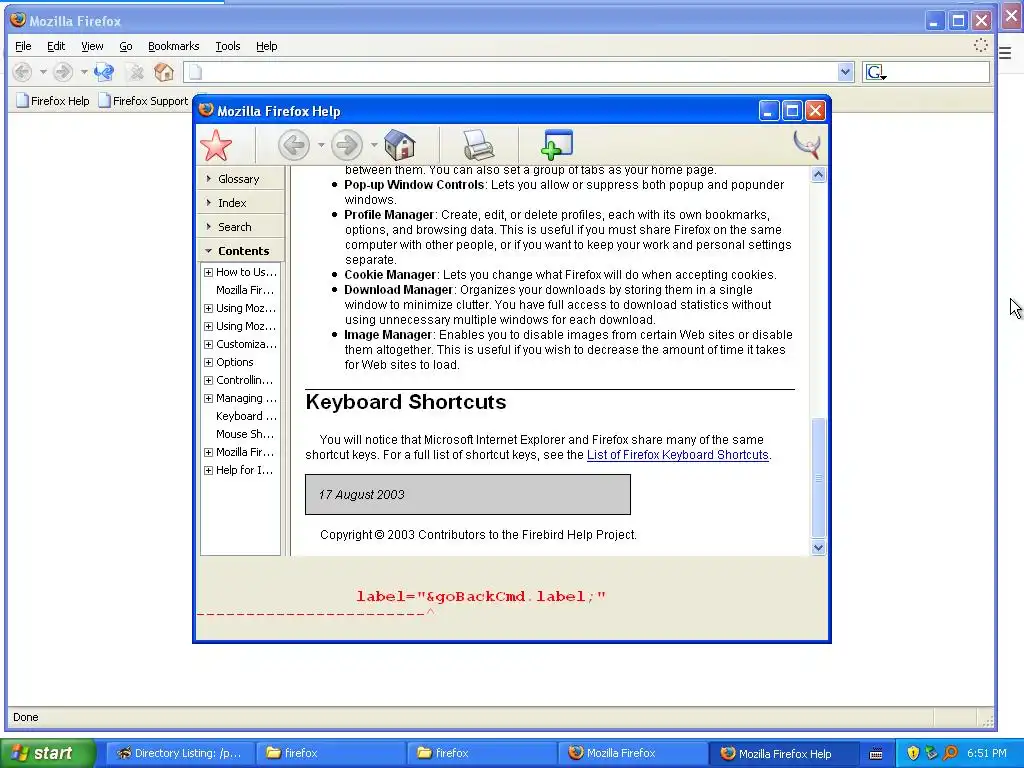Click the help content scroll up arrow
Image resolution: width=1024 pixels, height=768 pixels.
[x=818, y=175]
